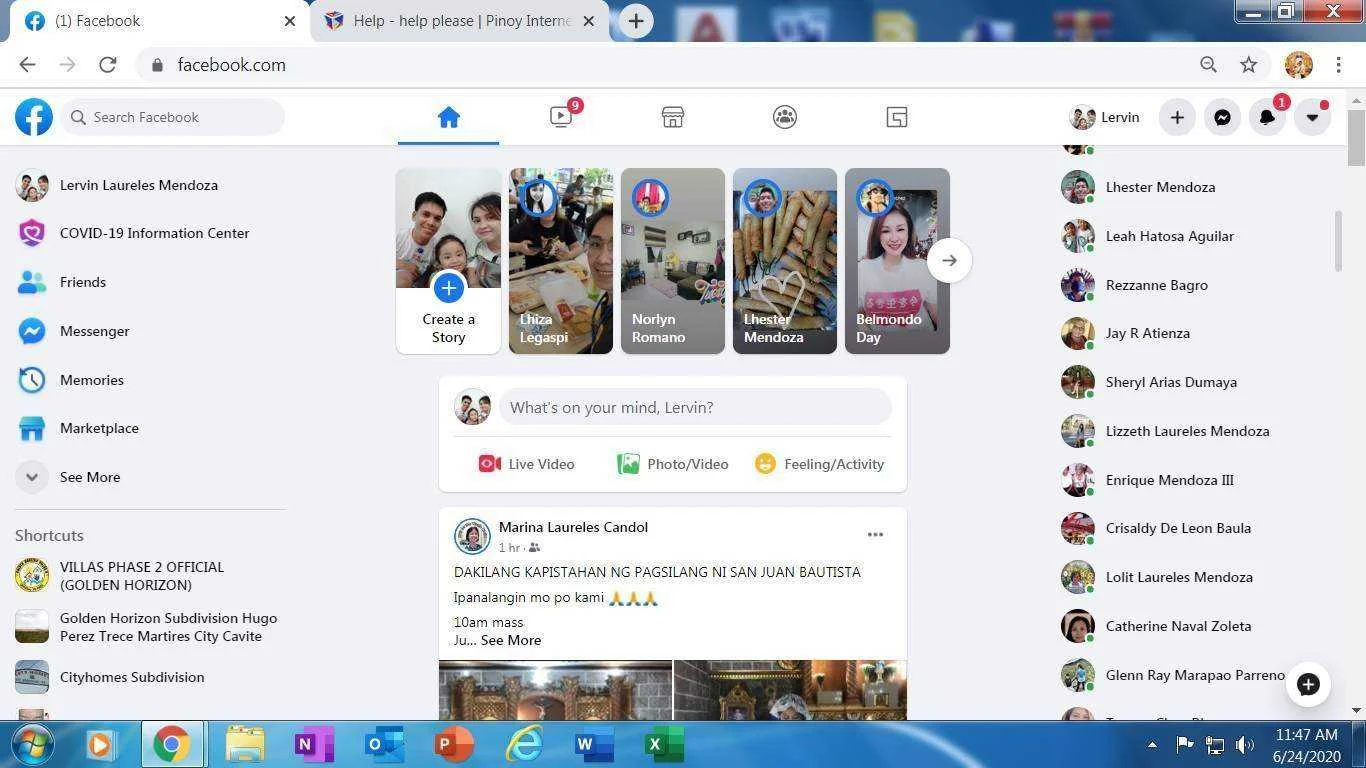
Task: Open Friends from left sidebar
Action: point(150,282)
